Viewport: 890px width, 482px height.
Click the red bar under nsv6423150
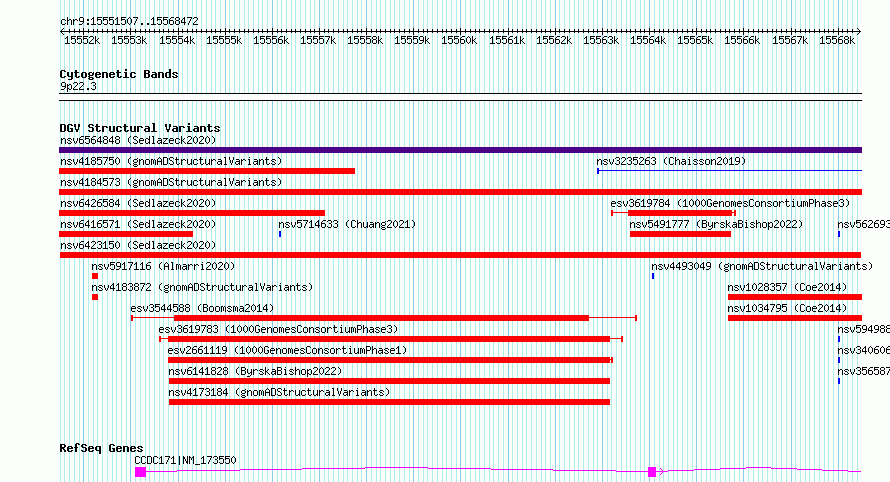click(460, 255)
